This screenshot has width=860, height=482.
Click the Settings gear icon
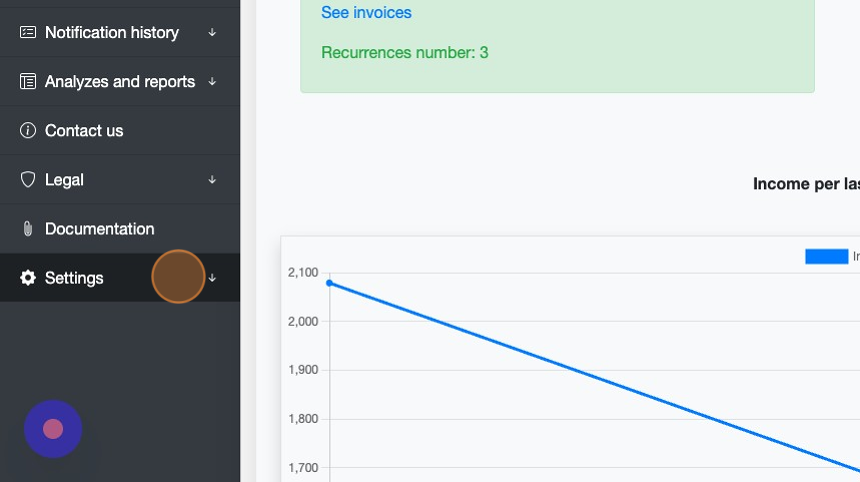point(28,278)
